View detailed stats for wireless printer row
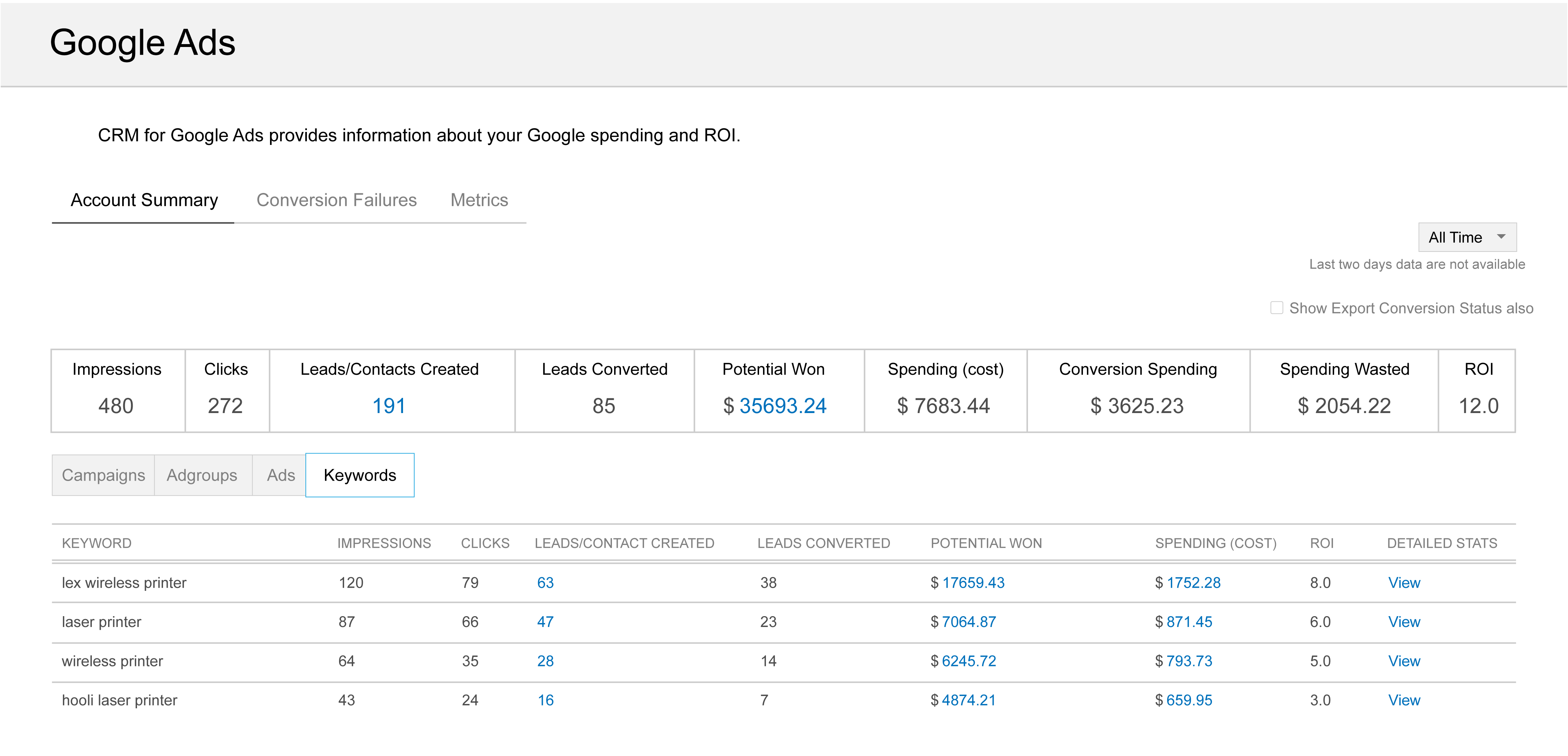This screenshot has width=1568, height=756. click(1404, 661)
